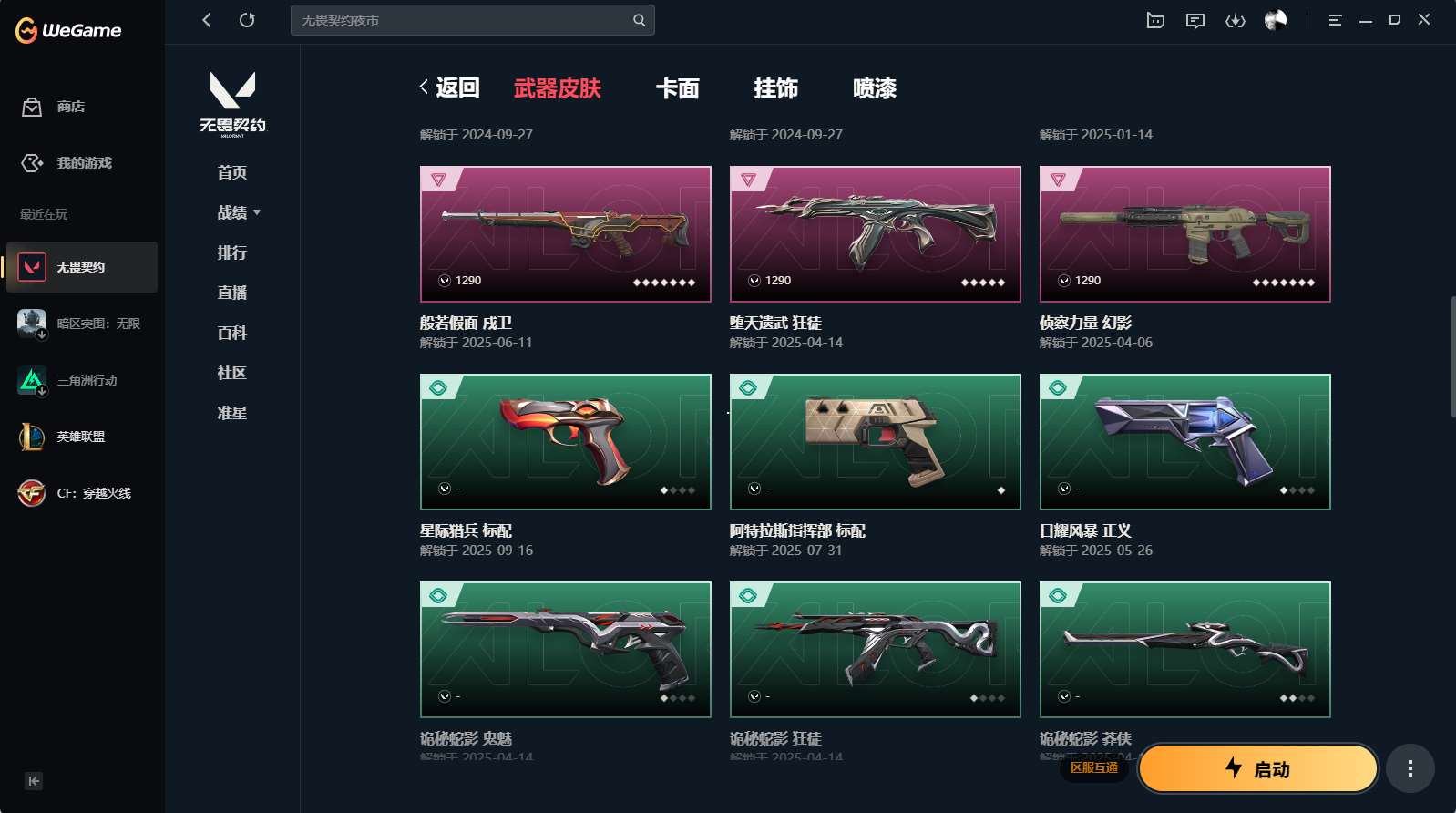Click the 返回 back link
Viewport: 1456px width, 813px height.
point(449,87)
